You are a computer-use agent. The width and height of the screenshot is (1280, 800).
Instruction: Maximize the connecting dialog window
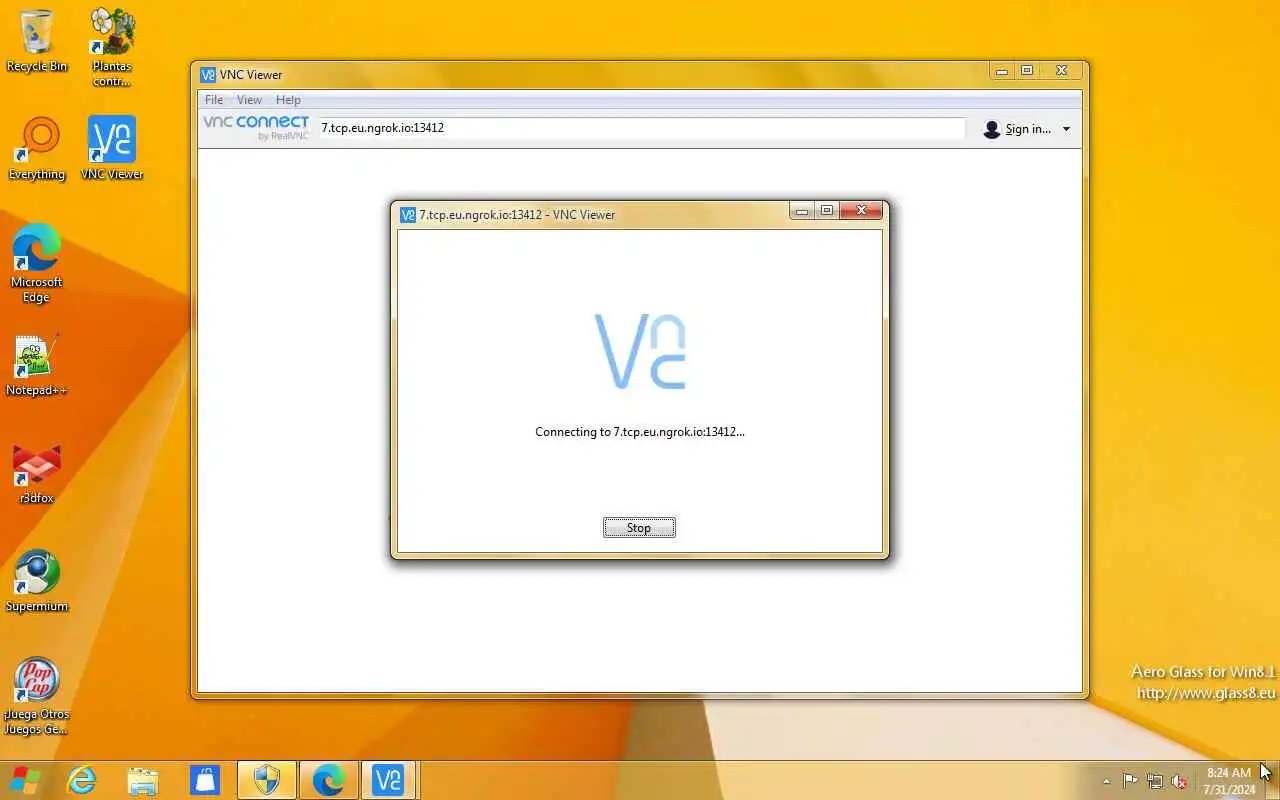coord(827,210)
